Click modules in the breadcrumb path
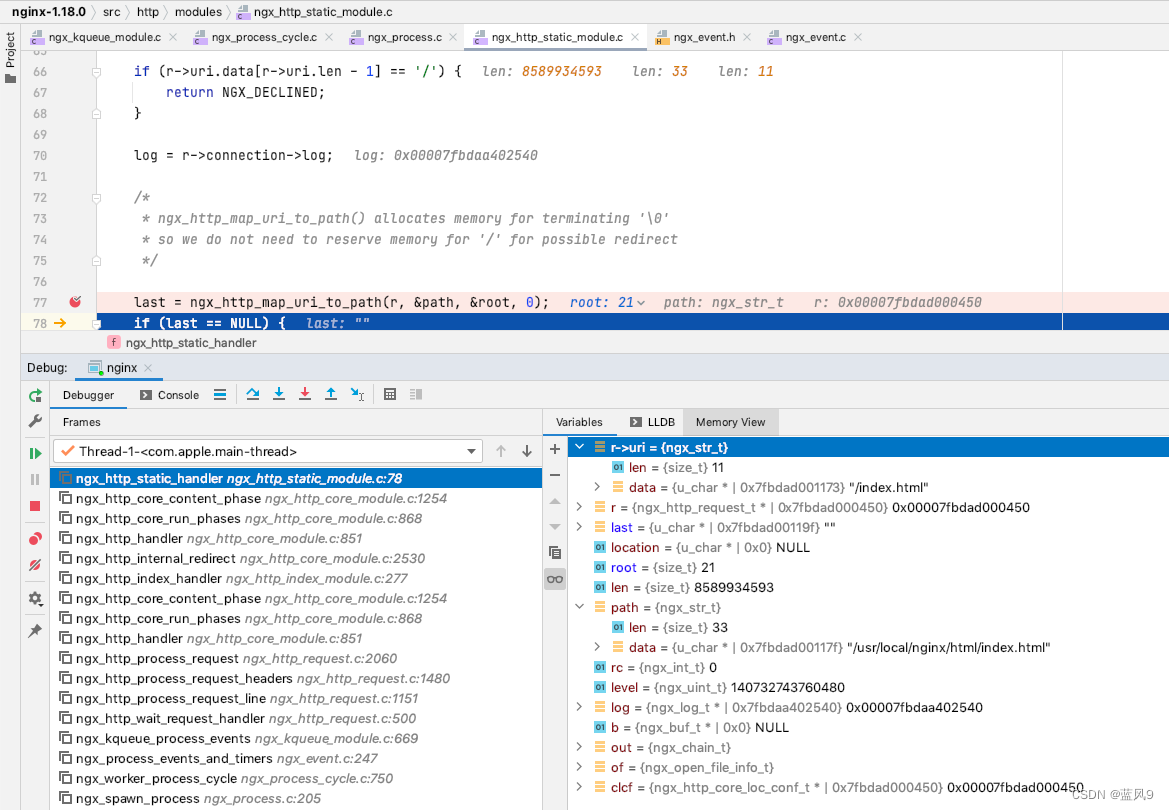Viewport: 1169px width, 810px height. click(198, 12)
